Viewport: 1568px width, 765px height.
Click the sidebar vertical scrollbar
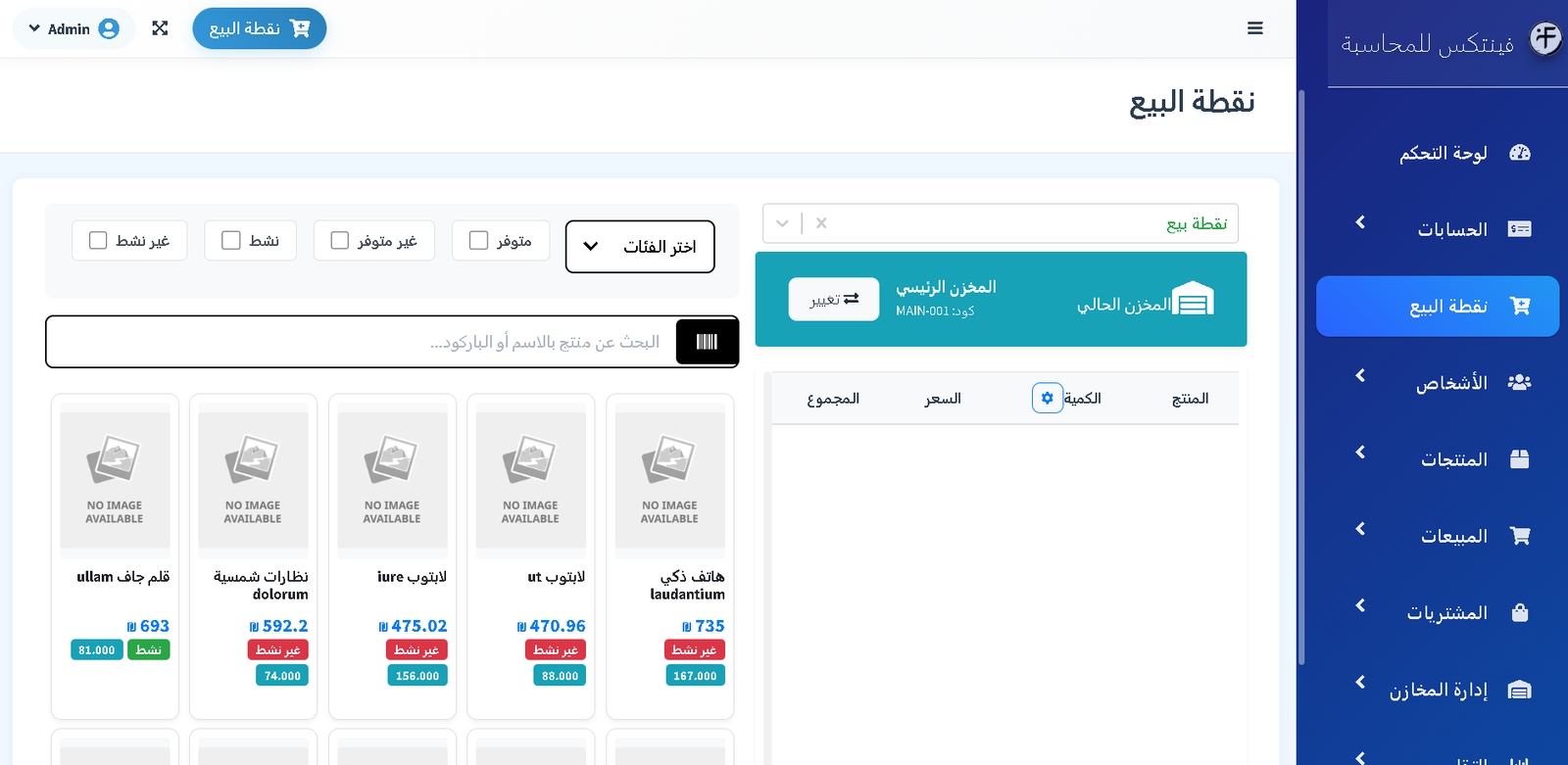tap(1301, 377)
